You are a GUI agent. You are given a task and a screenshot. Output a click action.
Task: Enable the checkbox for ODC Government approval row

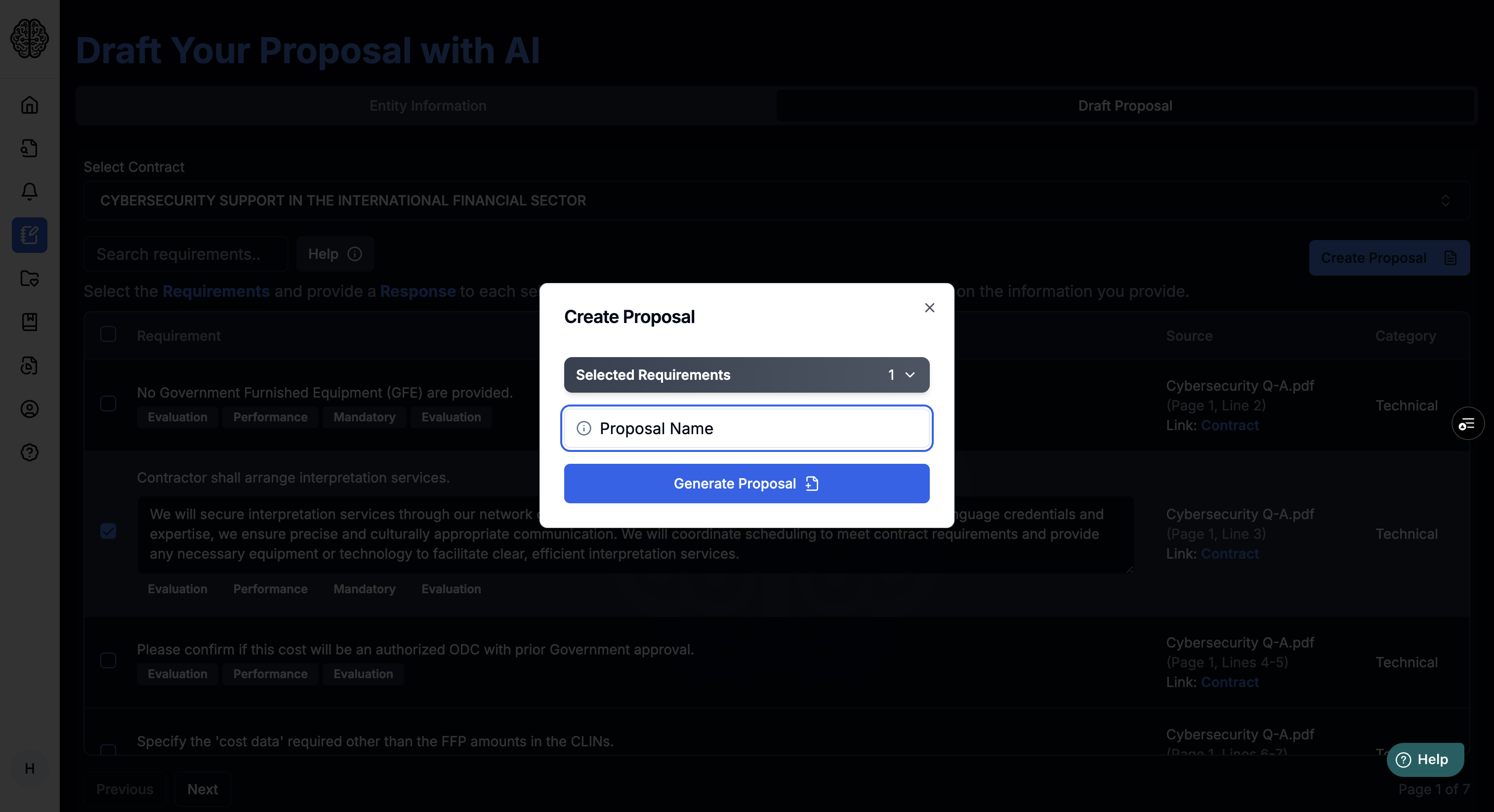[107, 660]
